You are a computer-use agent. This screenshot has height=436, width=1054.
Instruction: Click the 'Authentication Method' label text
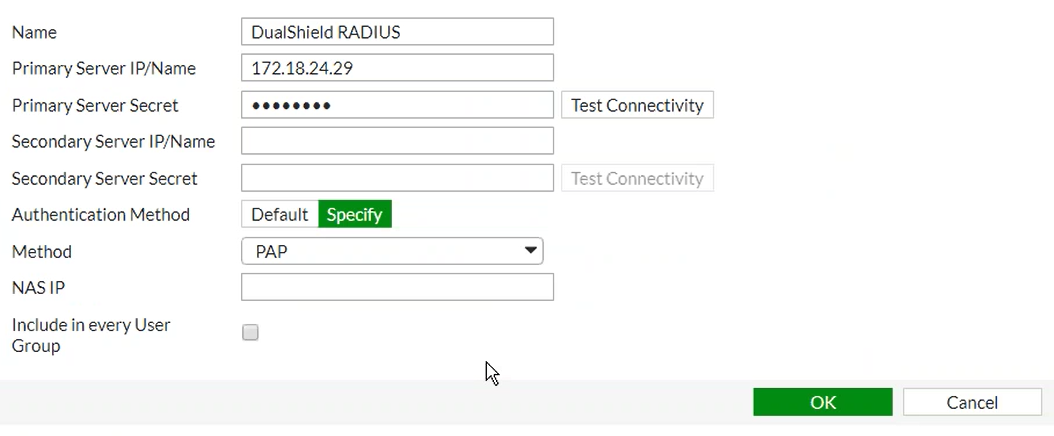pyautogui.click(x=100, y=214)
